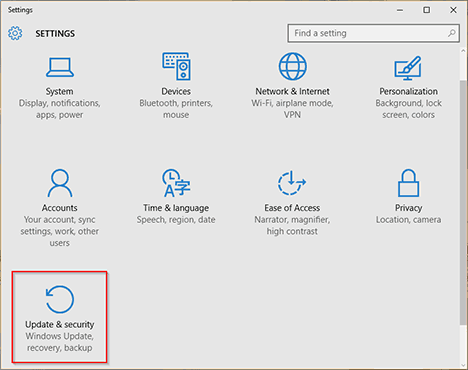Click 'Windows Update, recovery, backup' description
468x370 pixels.
60,342
